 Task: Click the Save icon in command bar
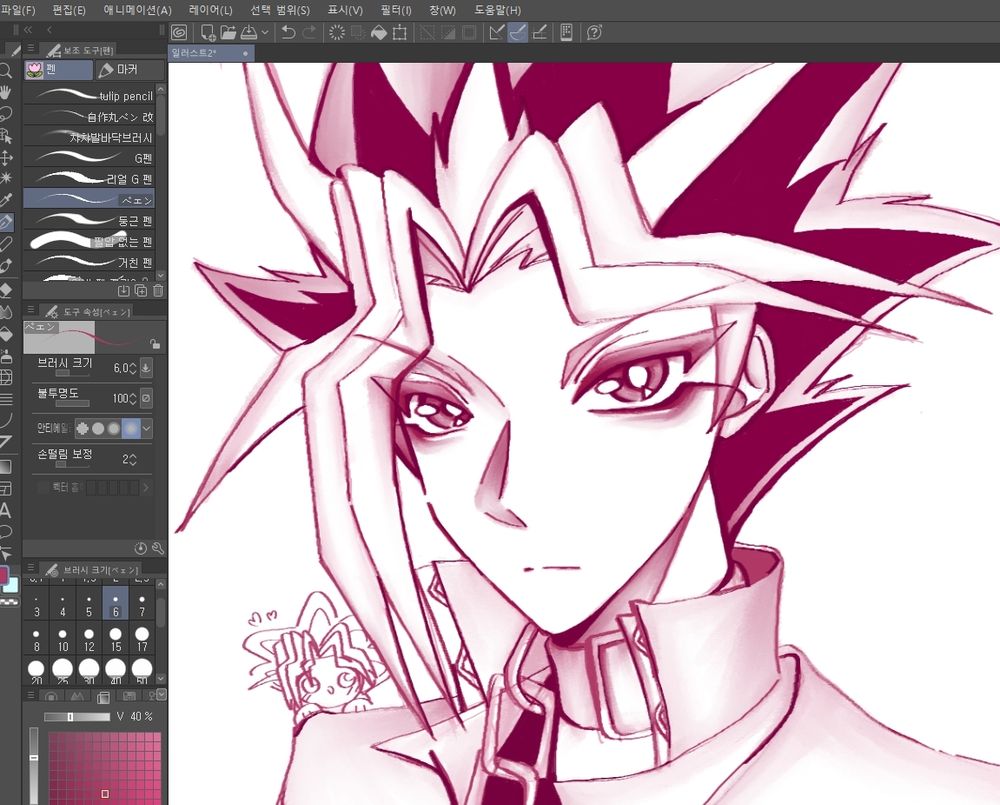(x=249, y=32)
